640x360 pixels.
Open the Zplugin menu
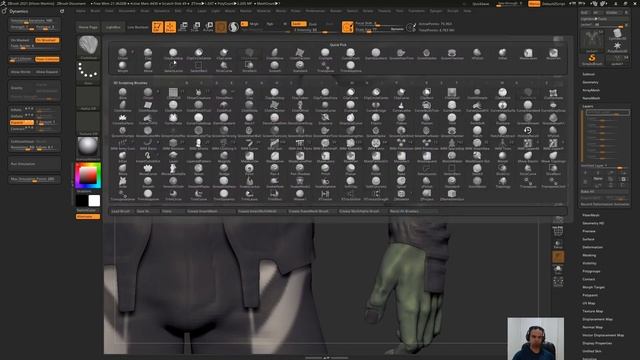tap(436, 11)
